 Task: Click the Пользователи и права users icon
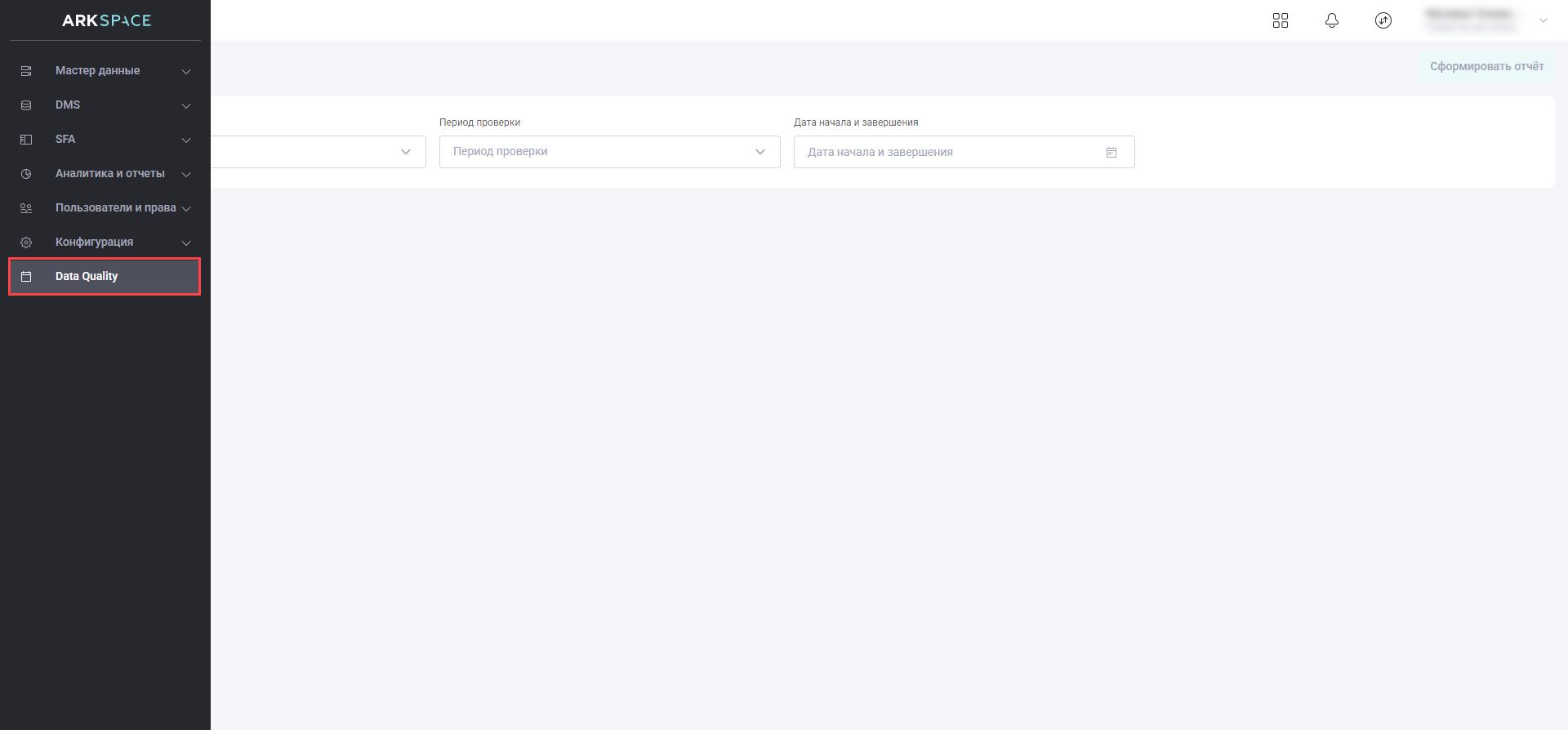click(26, 208)
